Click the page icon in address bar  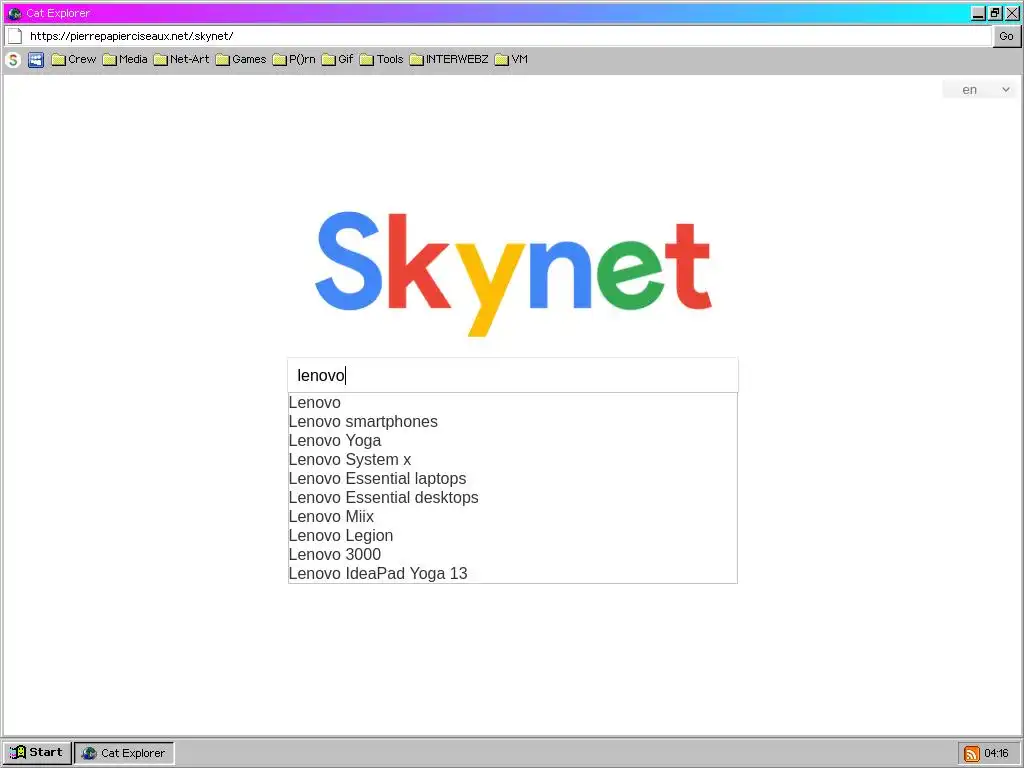click(15, 36)
